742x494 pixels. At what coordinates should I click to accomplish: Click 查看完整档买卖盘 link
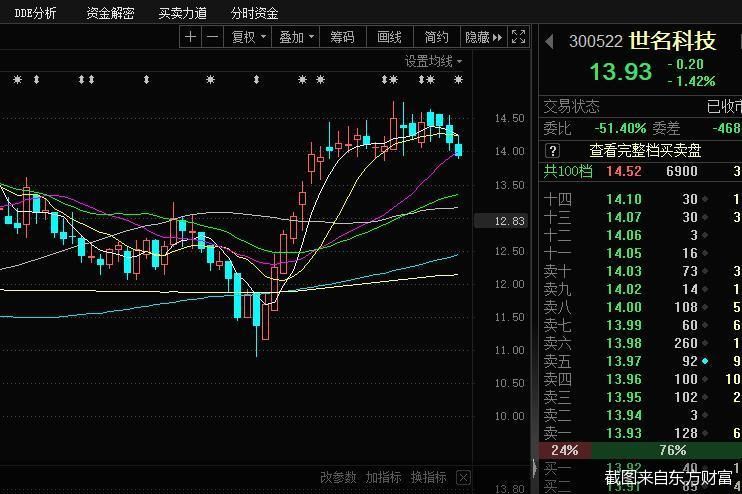pos(645,150)
